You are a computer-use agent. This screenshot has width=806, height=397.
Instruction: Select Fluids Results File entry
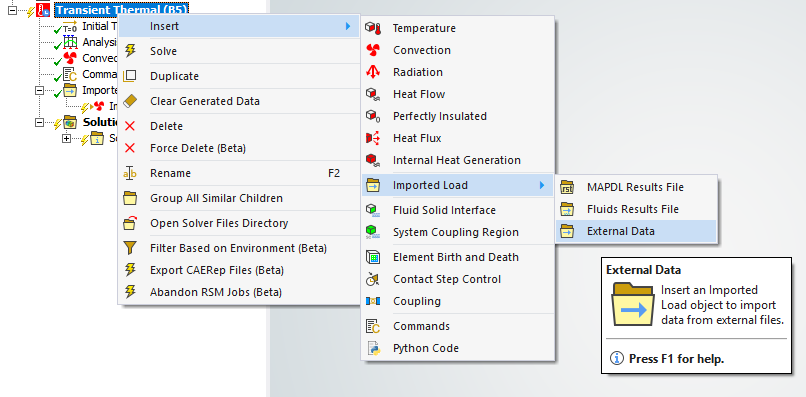click(x=636, y=209)
